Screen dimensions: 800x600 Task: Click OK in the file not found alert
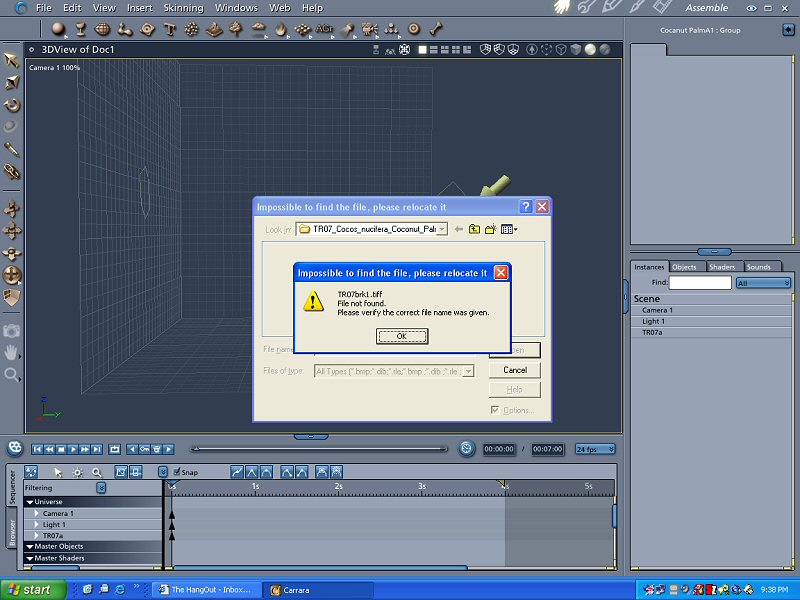(x=402, y=337)
